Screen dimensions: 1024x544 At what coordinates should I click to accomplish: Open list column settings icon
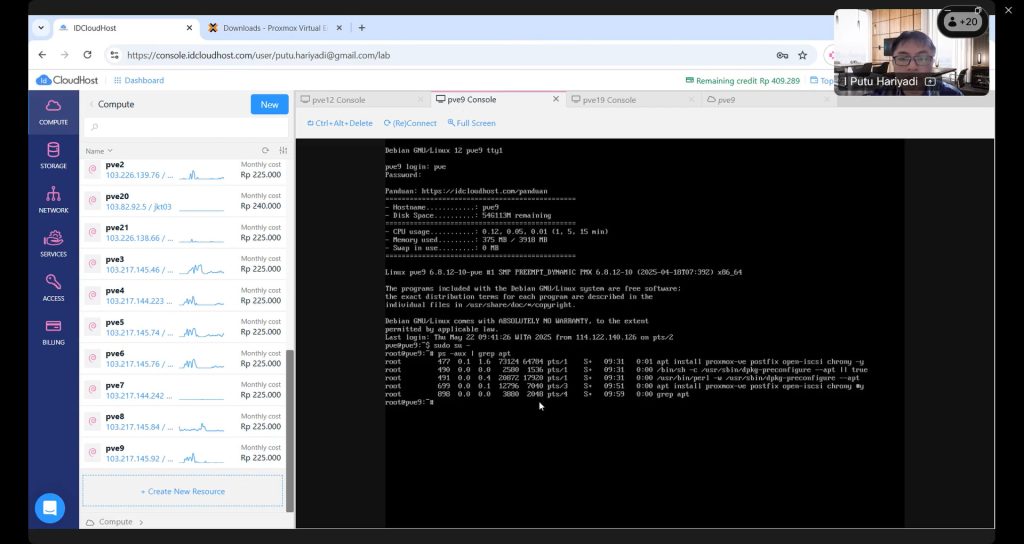point(283,150)
